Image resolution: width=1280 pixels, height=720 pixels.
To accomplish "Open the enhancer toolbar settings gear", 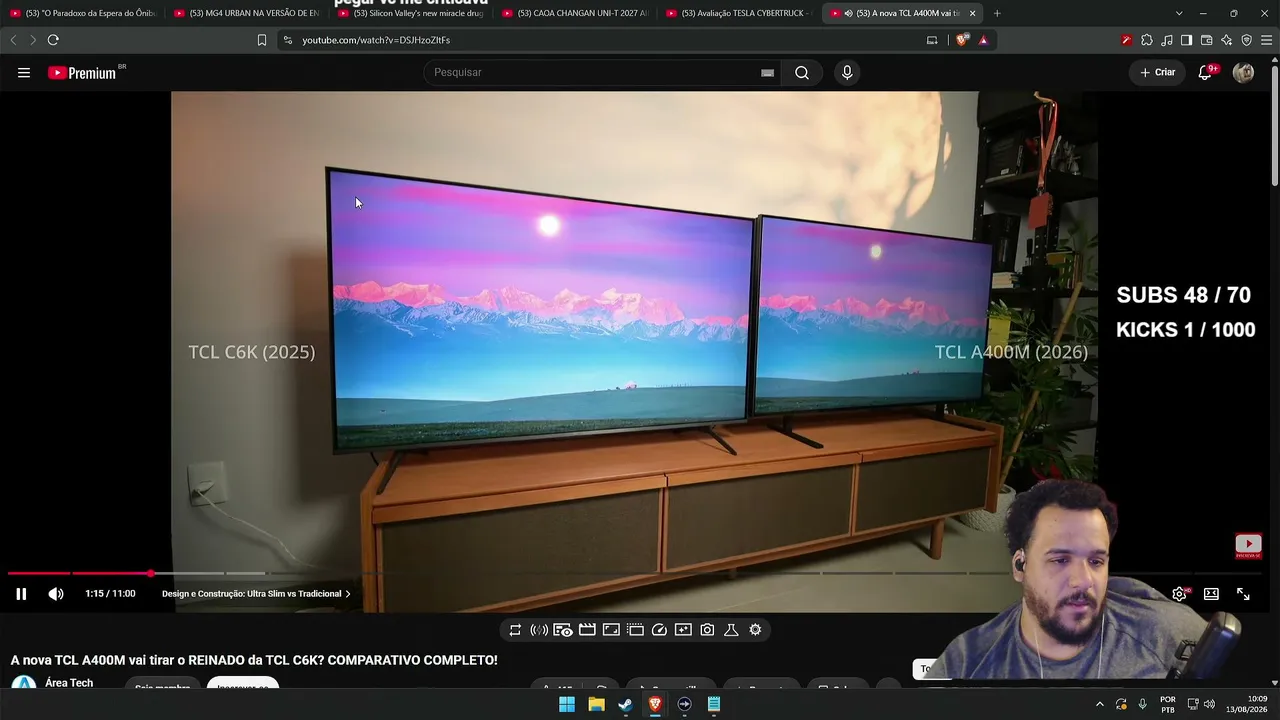I will (x=755, y=630).
